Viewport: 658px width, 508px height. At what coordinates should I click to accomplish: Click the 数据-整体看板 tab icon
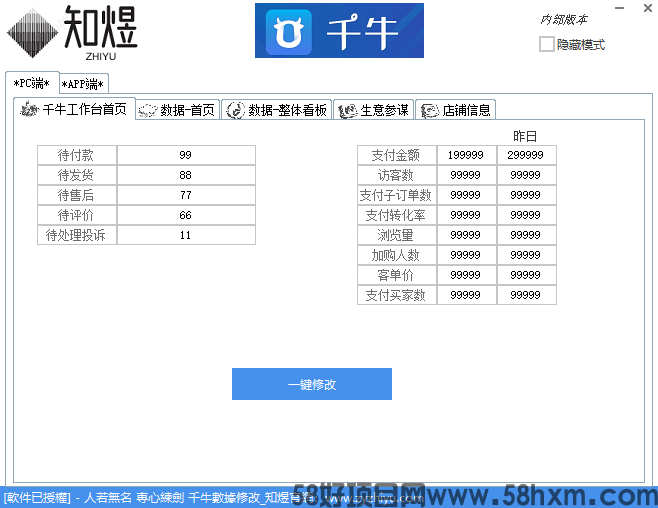(235, 110)
